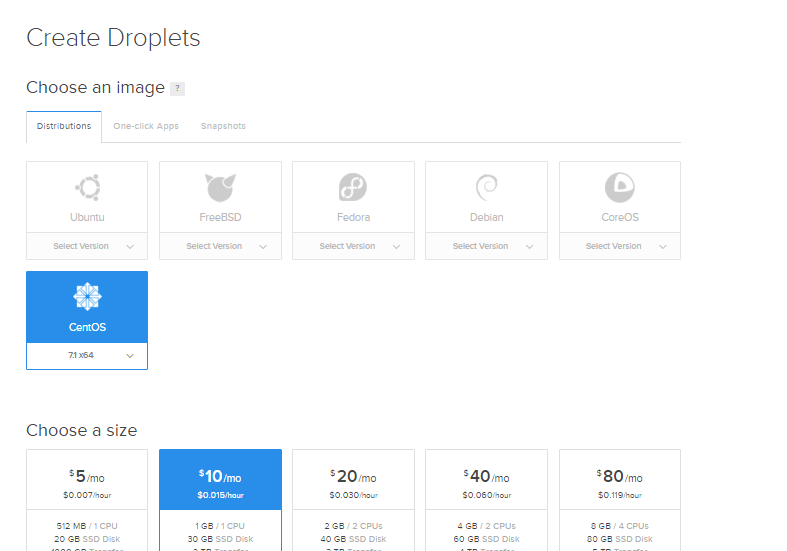Choose the $5/mo droplet size
Image resolution: width=787 pixels, height=551 pixels.
(87, 485)
